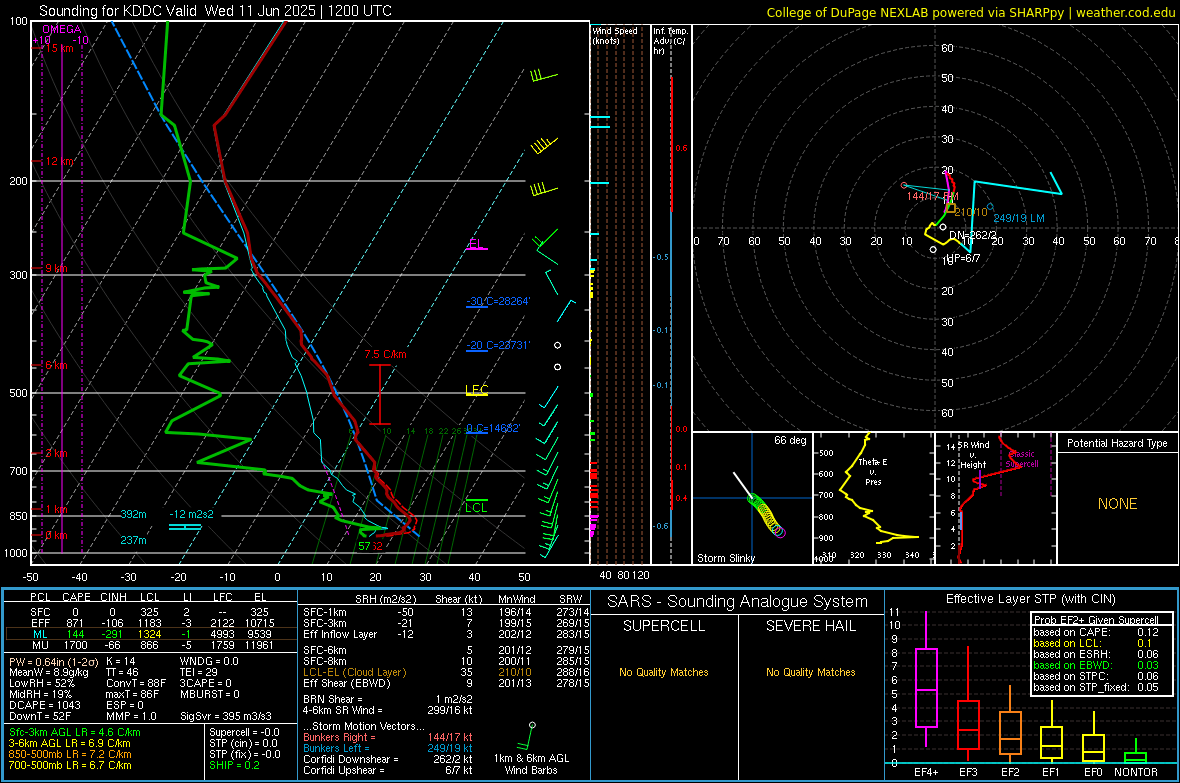Screen dimensions: 1180x783
Task: Click the 'SHIP = 0.2' value
Action: point(234,765)
